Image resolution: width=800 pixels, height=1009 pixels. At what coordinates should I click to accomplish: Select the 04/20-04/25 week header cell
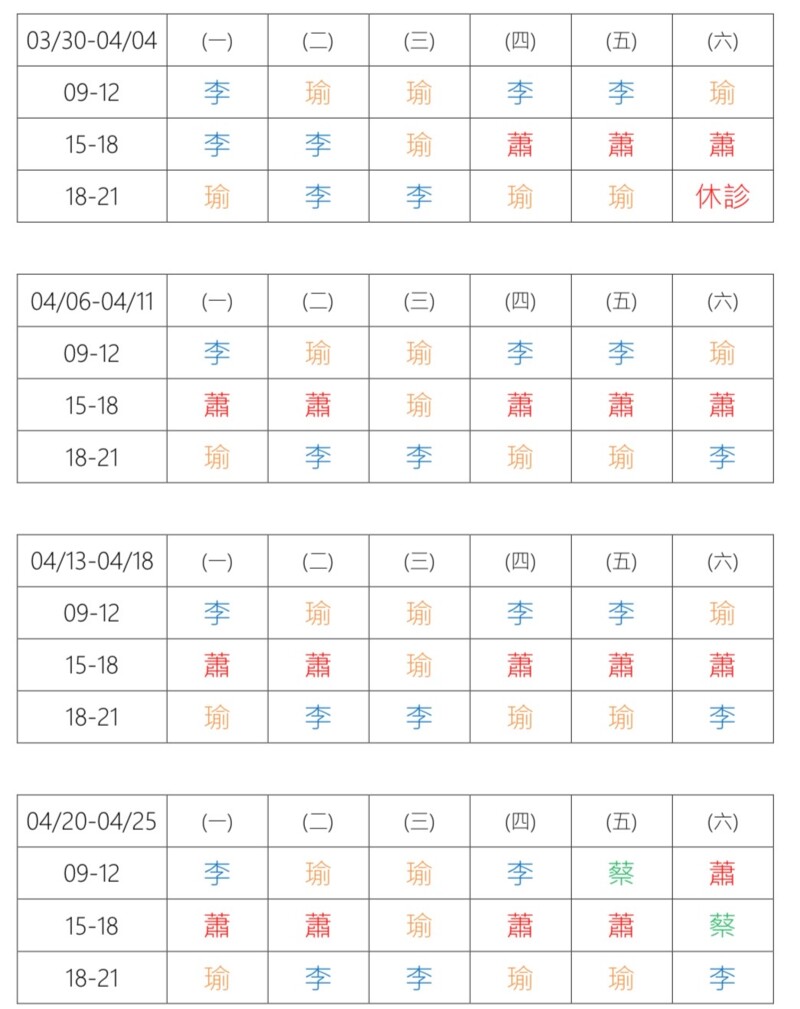tap(92, 821)
